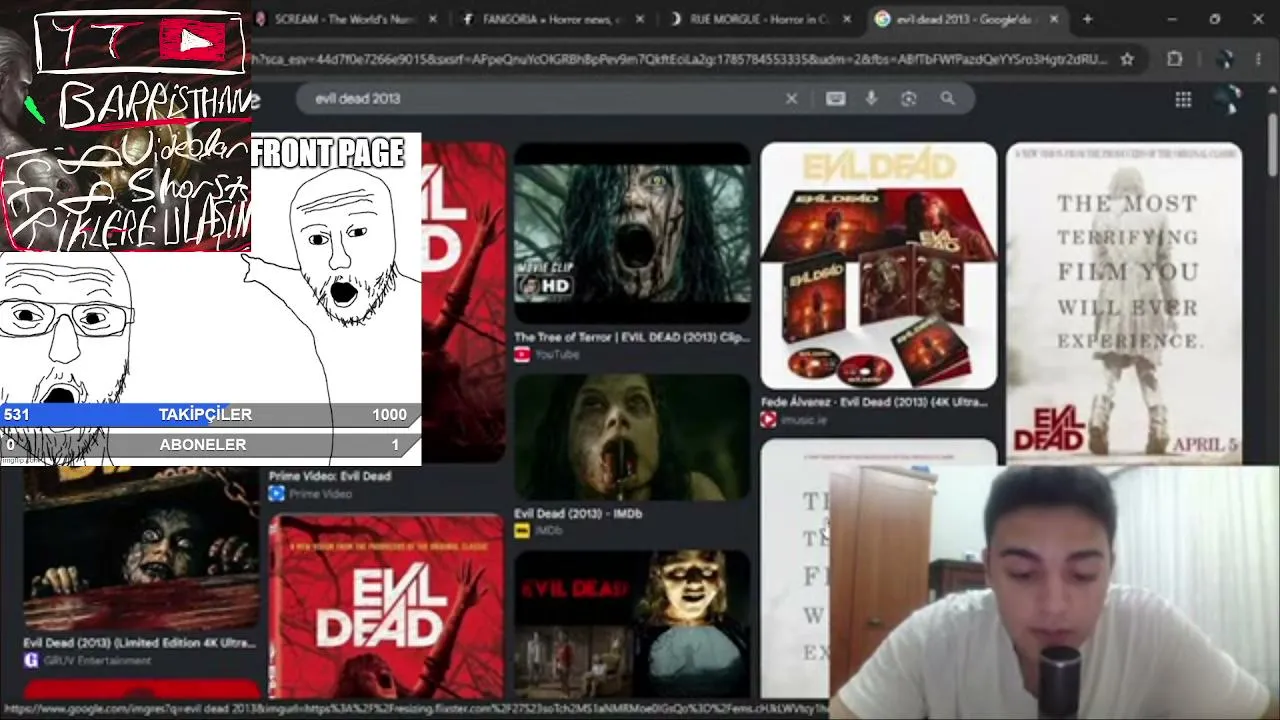
Task: Open the Google apps grid
Action: (x=1183, y=99)
